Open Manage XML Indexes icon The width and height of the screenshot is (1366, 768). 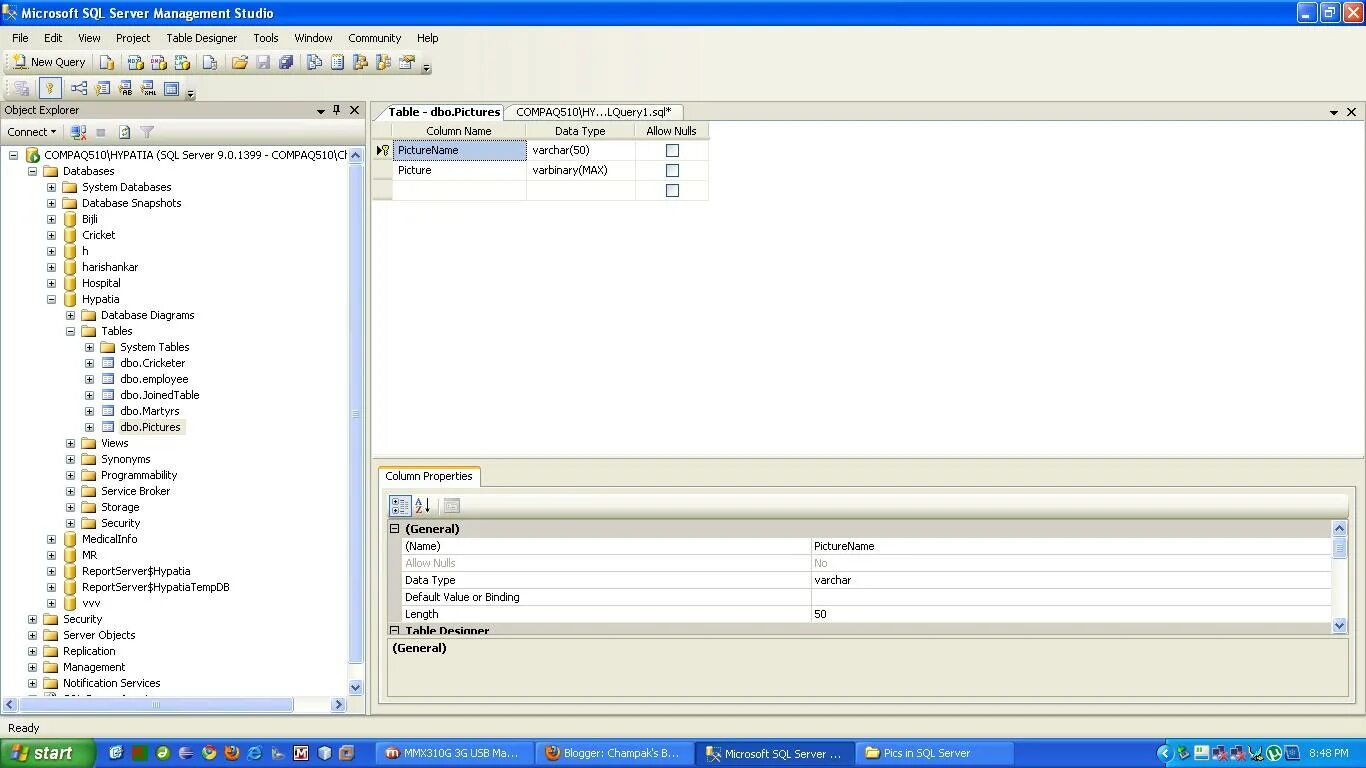tap(148, 89)
